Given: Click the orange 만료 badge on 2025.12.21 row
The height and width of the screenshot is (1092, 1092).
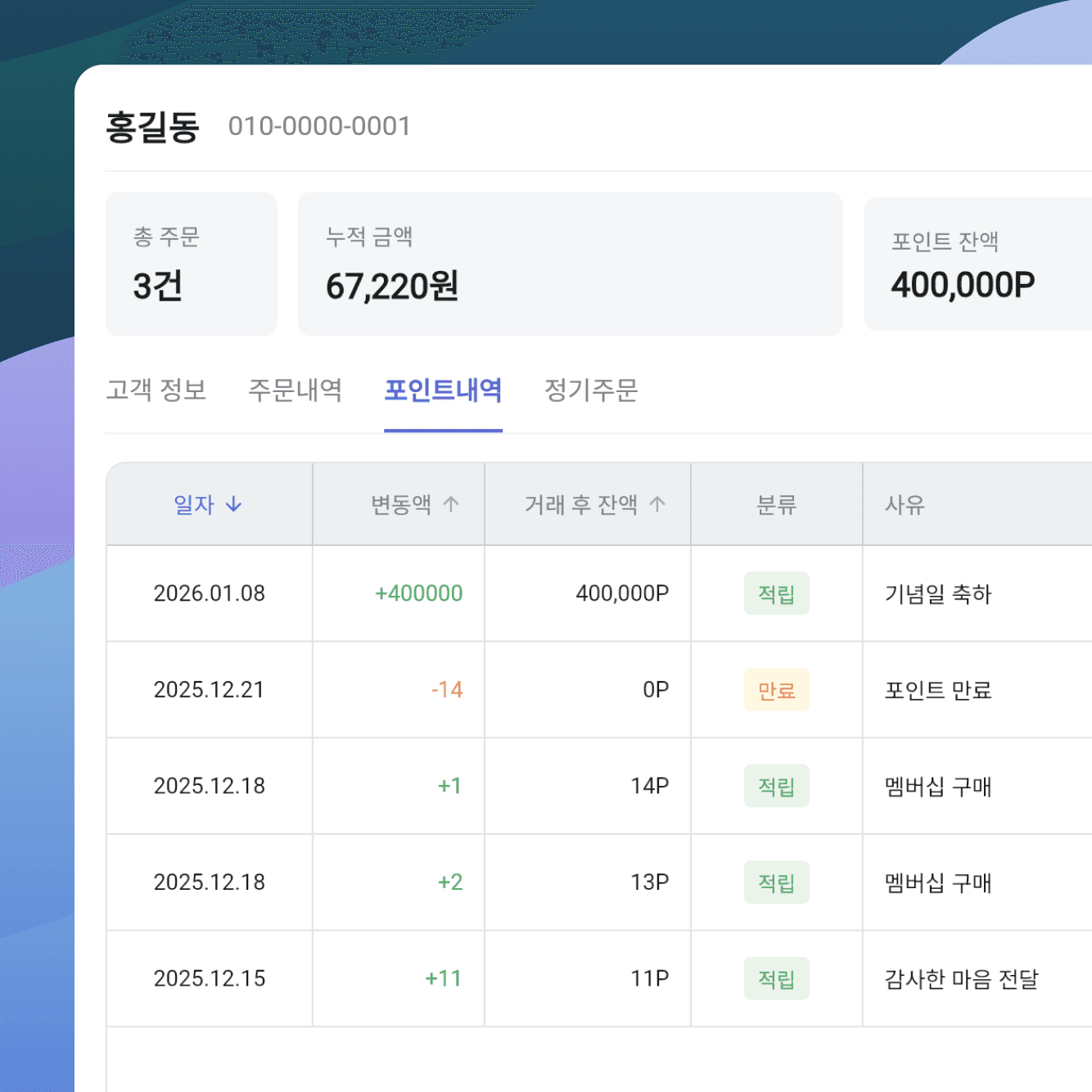Looking at the screenshot, I should coord(776,690).
